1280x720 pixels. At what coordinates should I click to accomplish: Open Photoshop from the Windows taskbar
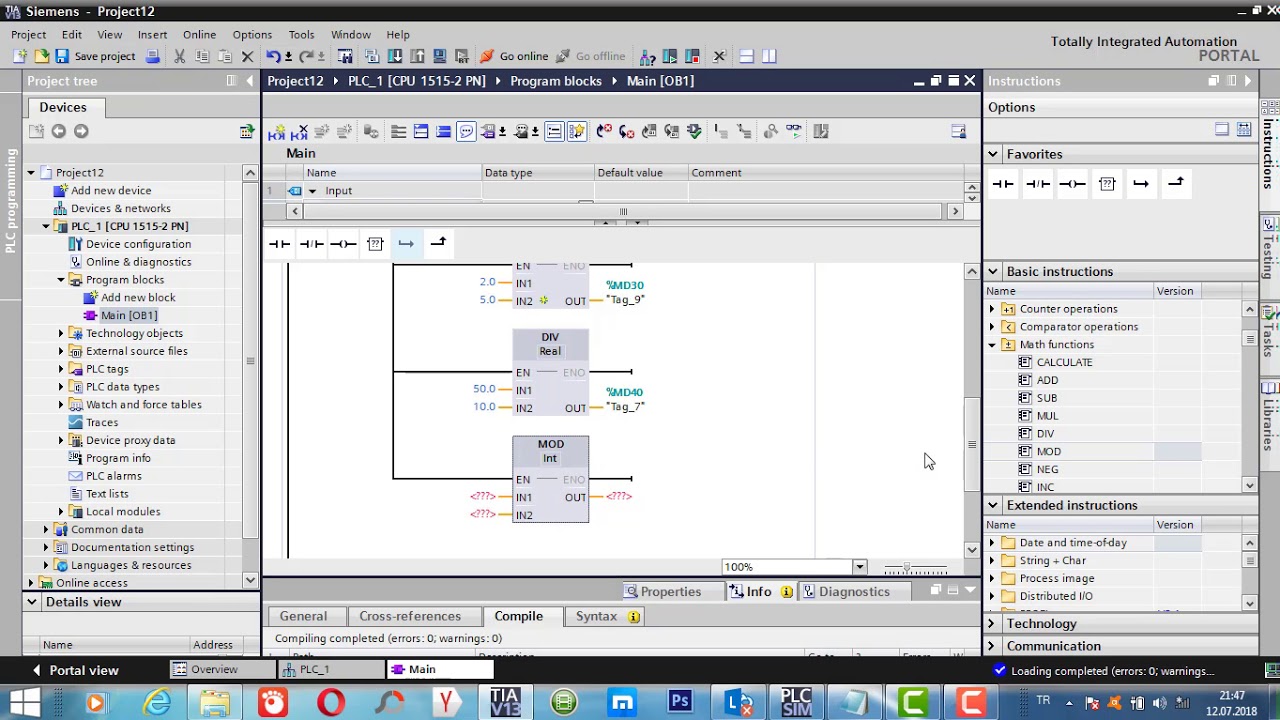[x=680, y=701]
